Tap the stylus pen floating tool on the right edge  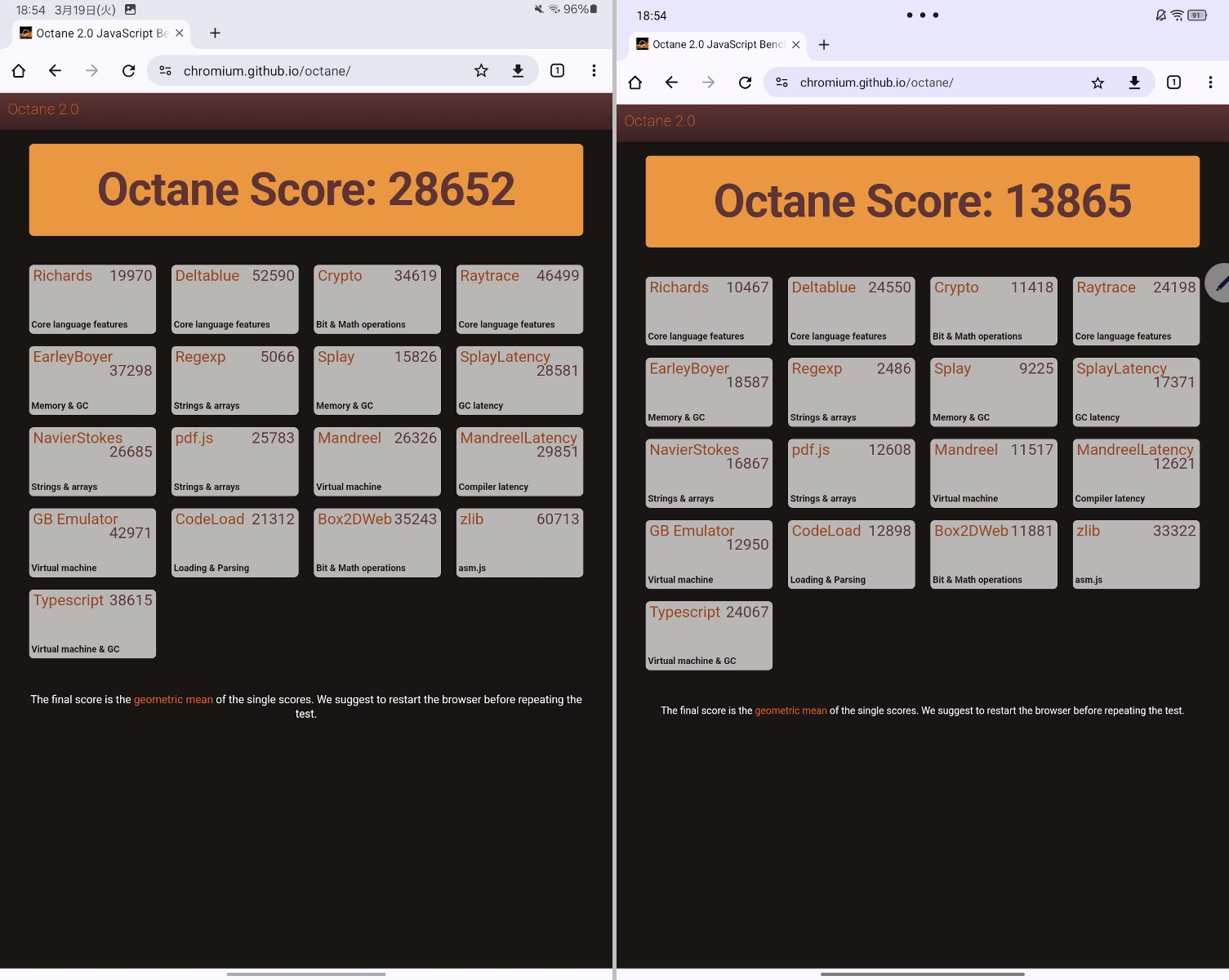1219,283
